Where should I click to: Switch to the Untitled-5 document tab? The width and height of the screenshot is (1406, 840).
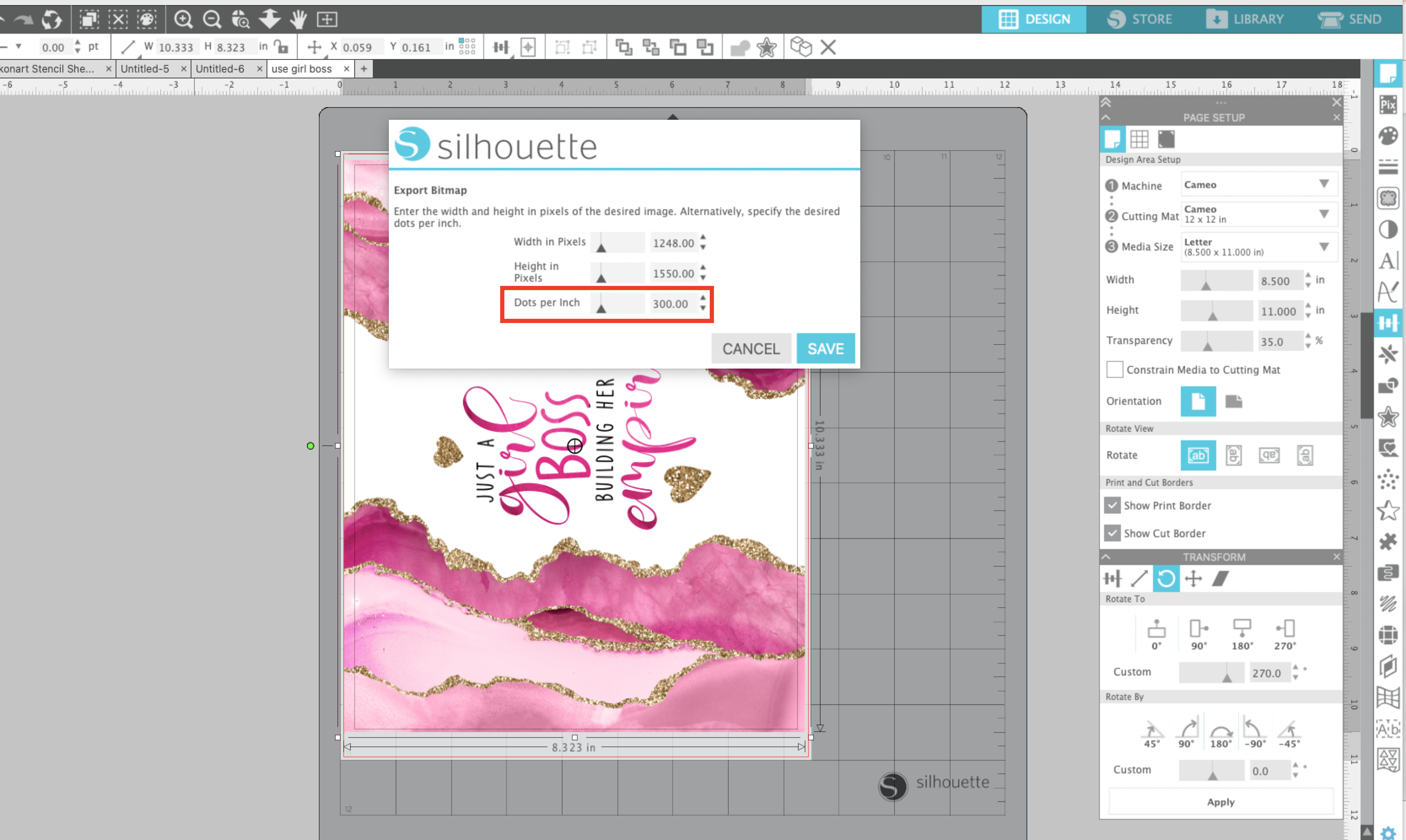(x=145, y=69)
